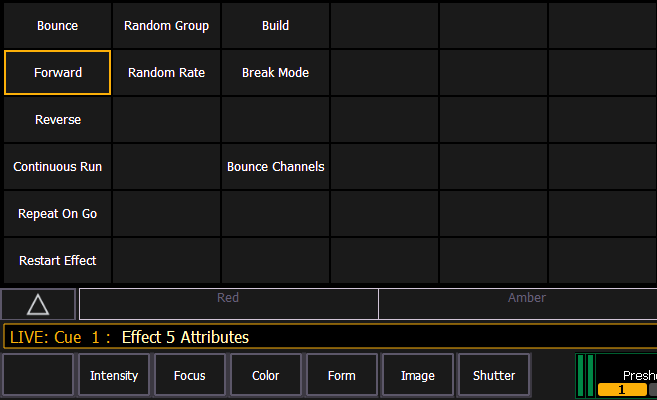Image resolution: width=657 pixels, height=400 pixels.
Task: Open the Break Mode setting
Action: point(275,73)
